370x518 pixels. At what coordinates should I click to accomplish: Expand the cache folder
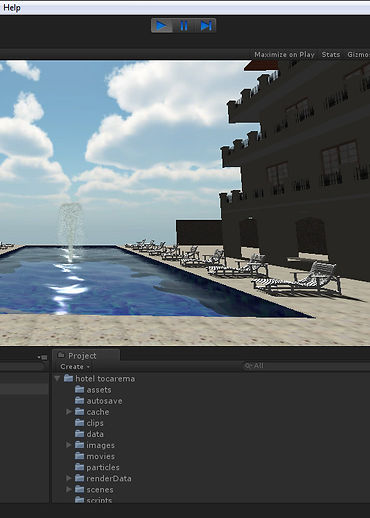point(69,412)
